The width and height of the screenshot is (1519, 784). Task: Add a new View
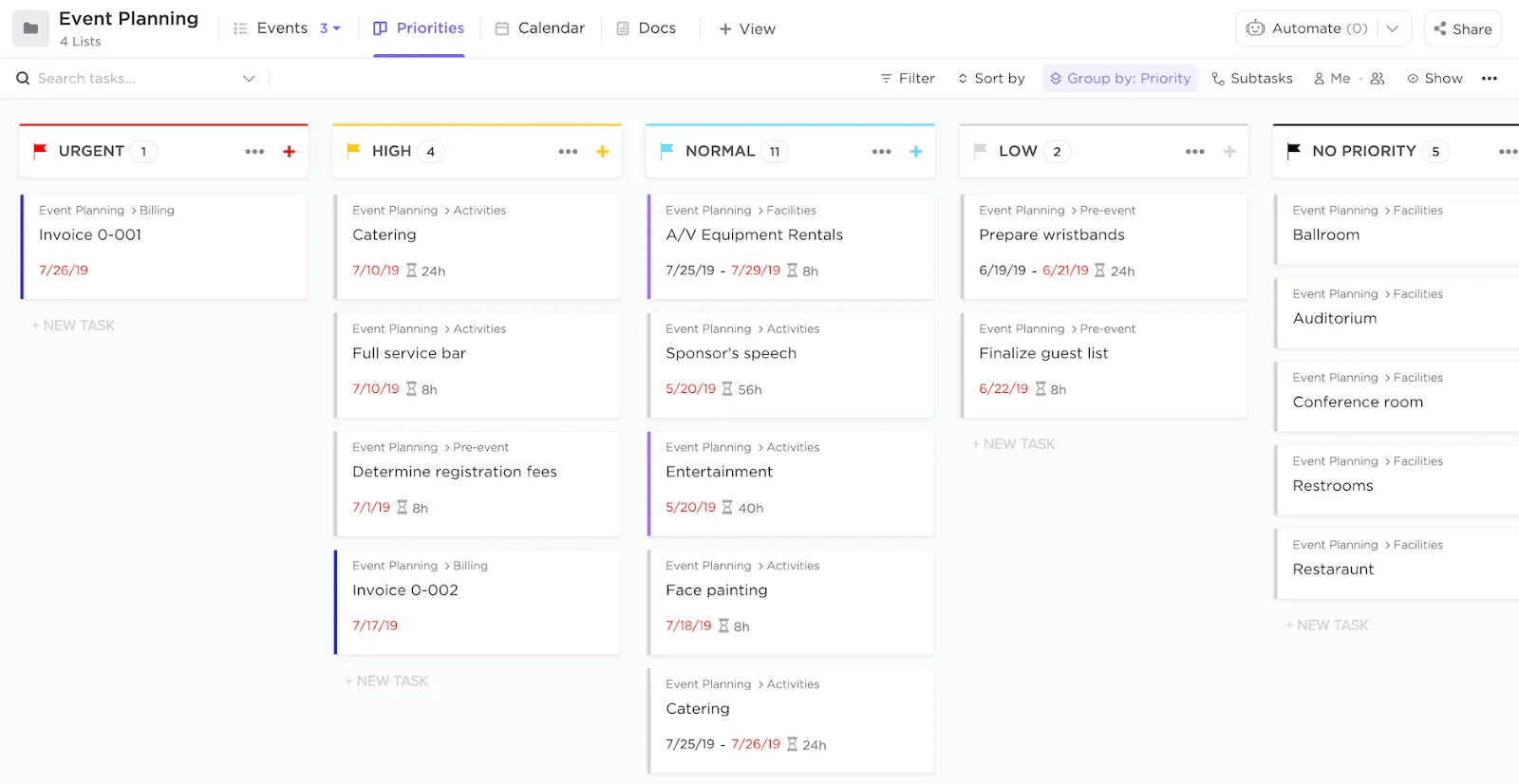tap(747, 29)
